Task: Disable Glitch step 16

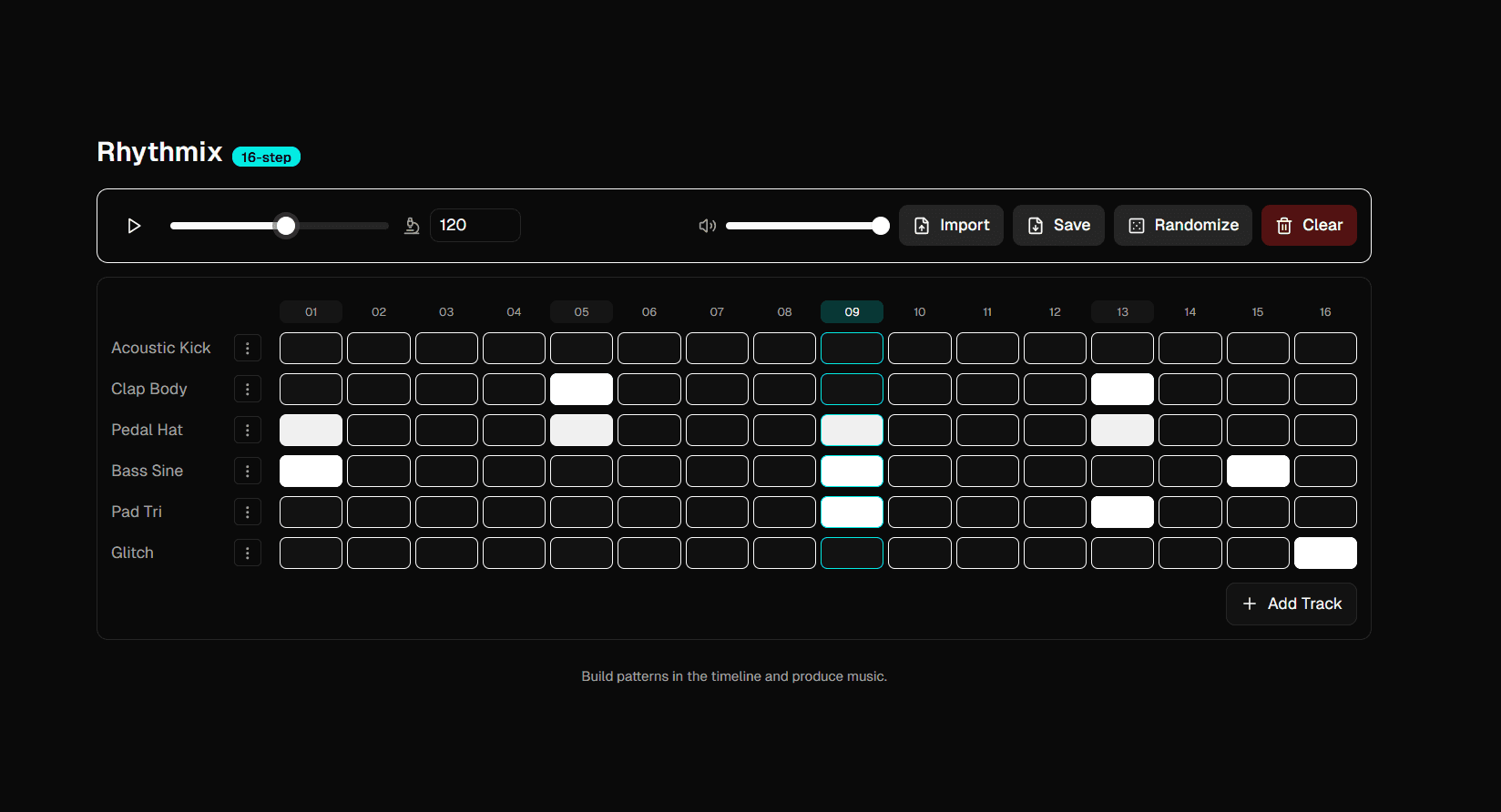Action: coord(1325,553)
